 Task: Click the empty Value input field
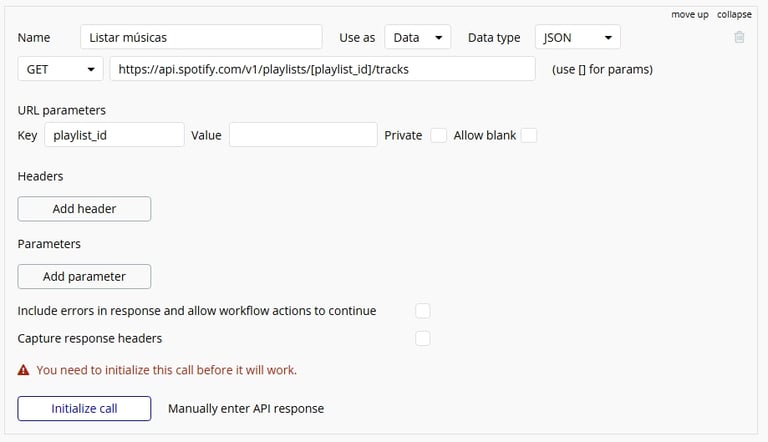303,135
